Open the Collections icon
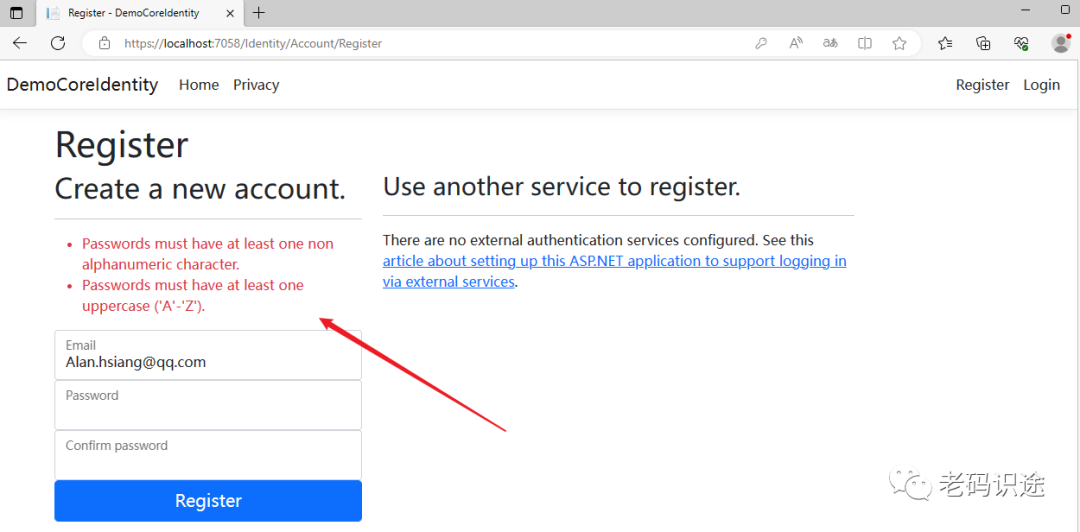The image size is (1080, 532). tap(983, 43)
